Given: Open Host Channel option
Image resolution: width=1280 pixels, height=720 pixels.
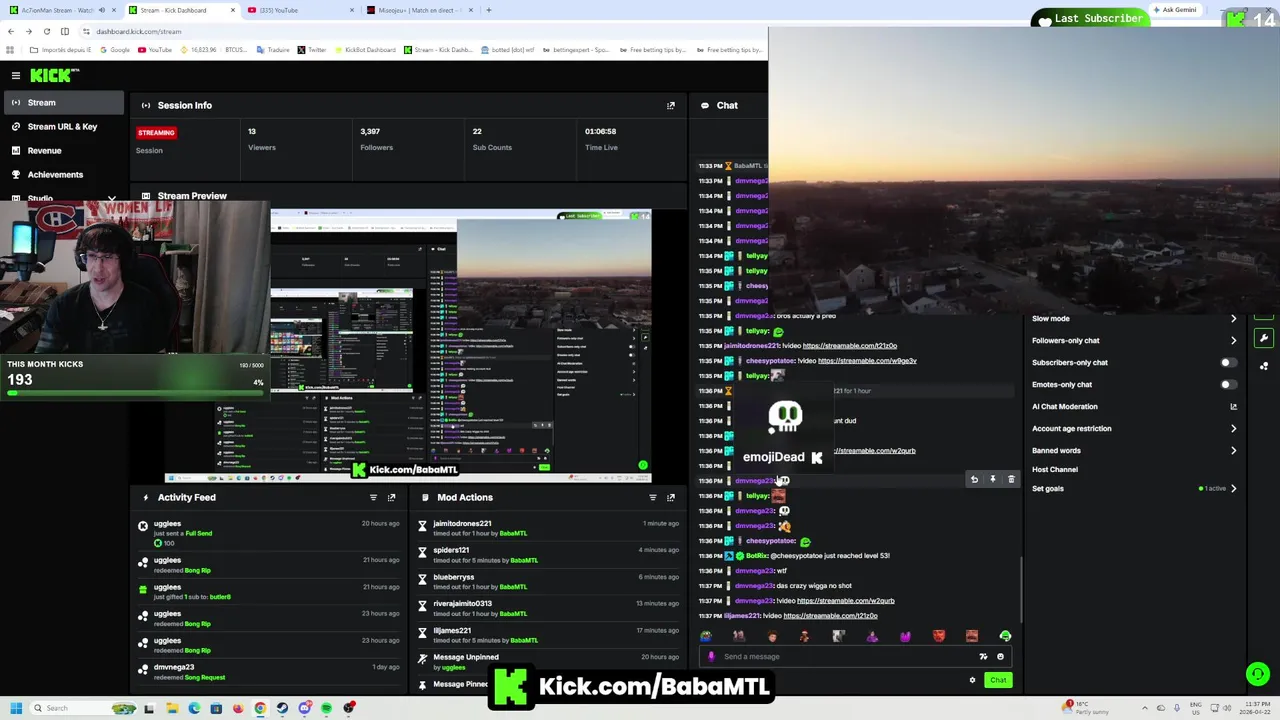Looking at the screenshot, I should point(1055,469).
